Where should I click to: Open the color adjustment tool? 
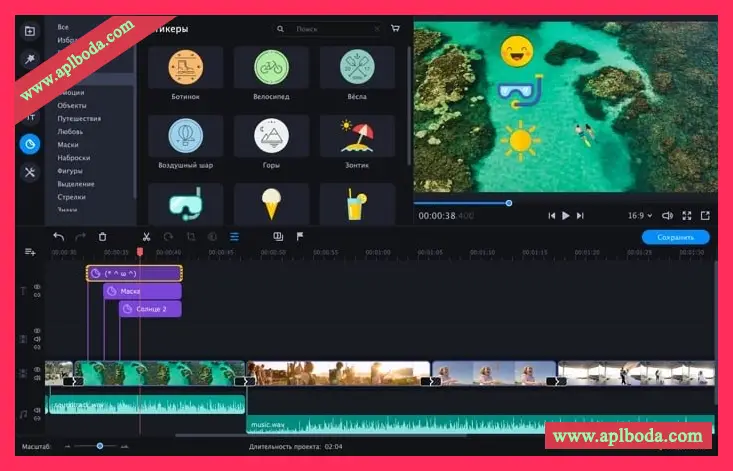pos(212,237)
